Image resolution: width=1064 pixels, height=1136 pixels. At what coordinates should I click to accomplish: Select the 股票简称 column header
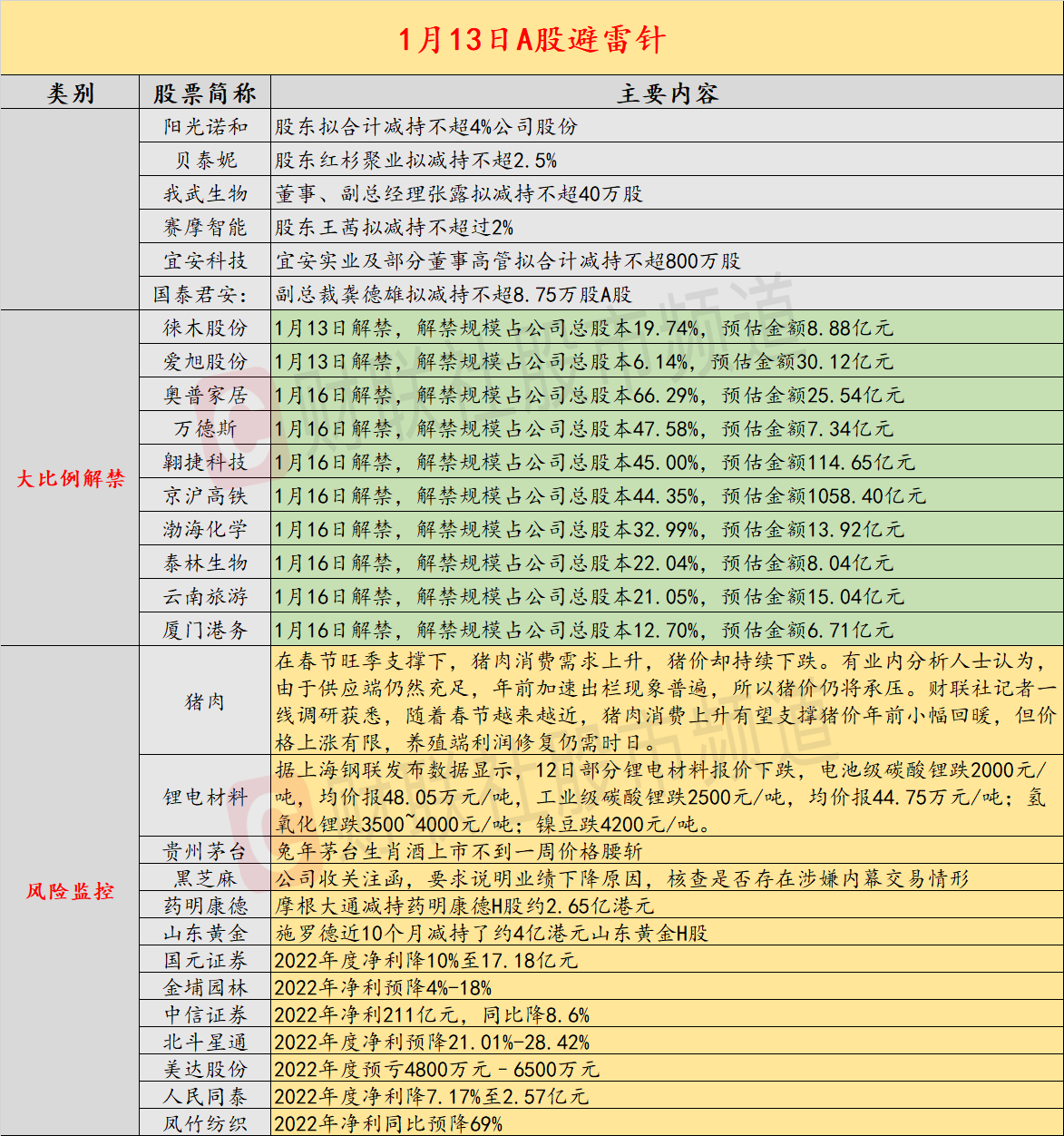(205, 93)
